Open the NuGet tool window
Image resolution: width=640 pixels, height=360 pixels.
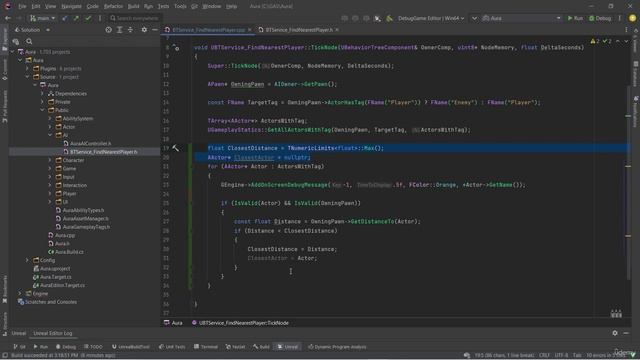click(x=236, y=347)
